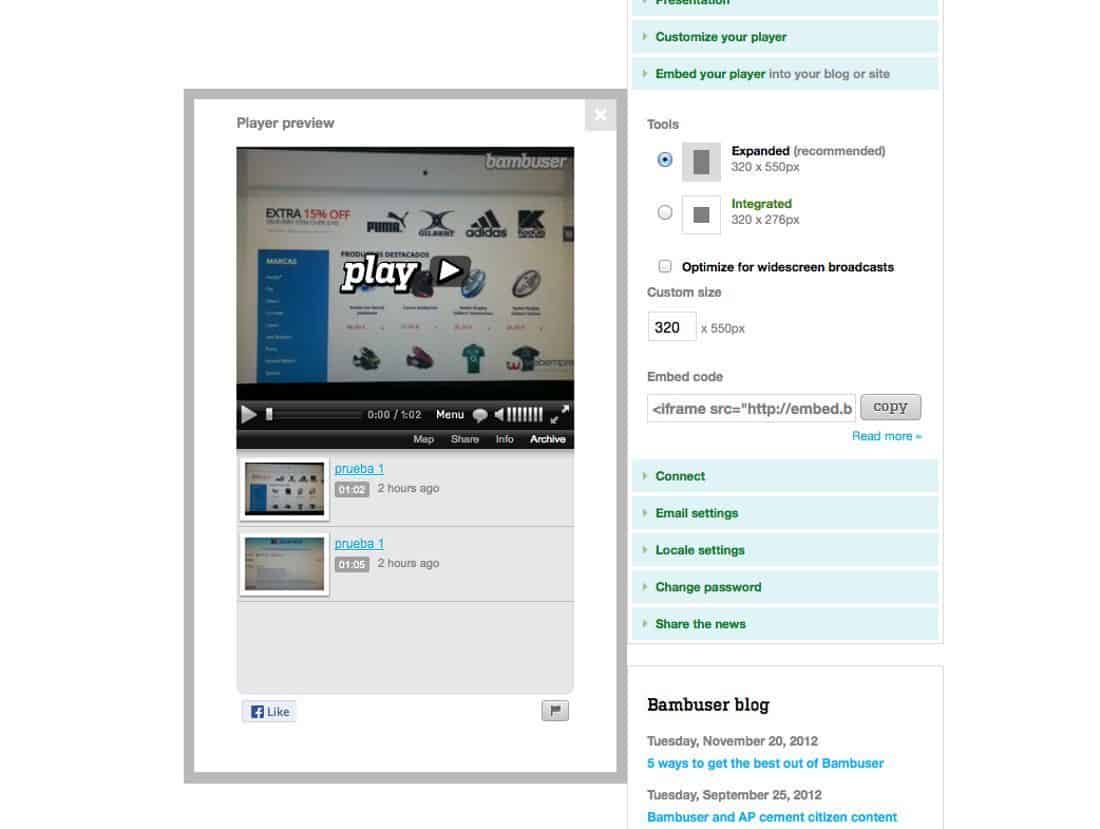Screen dimensions: 1100x829
Task: Click the Integrated option label
Action: point(761,203)
